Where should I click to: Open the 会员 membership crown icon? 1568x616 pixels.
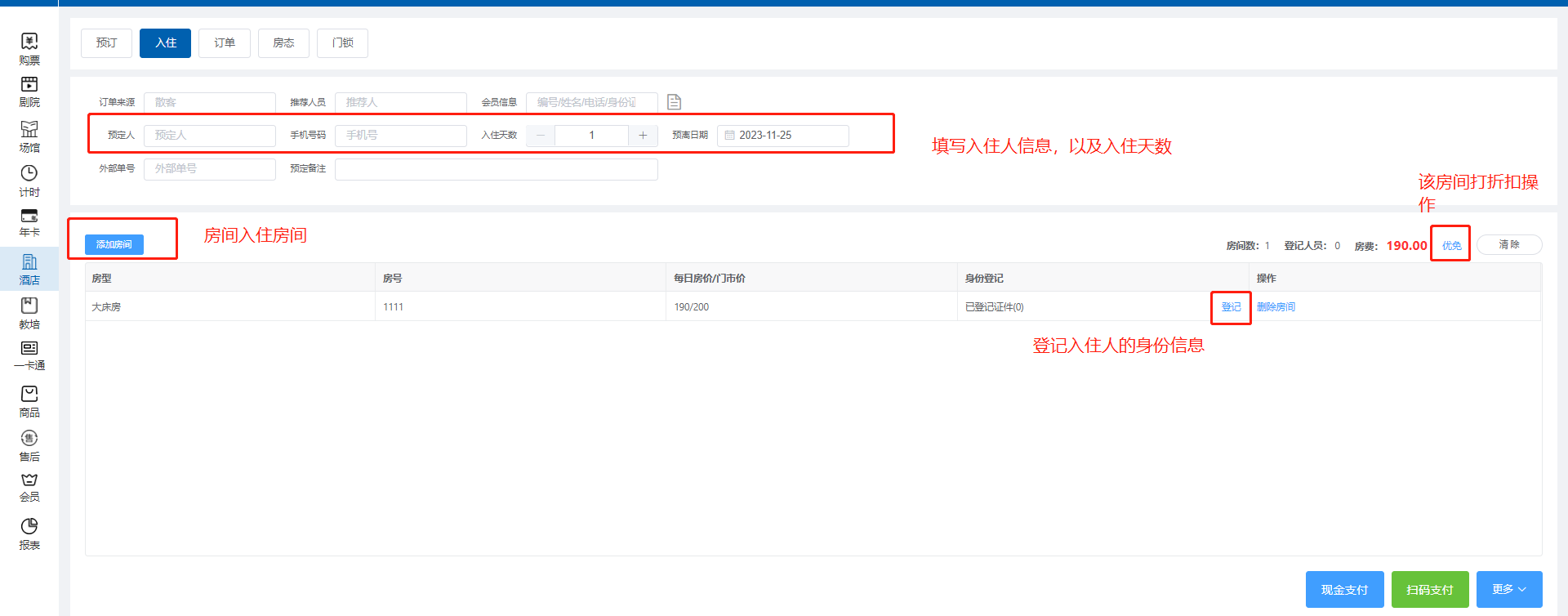[x=29, y=480]
